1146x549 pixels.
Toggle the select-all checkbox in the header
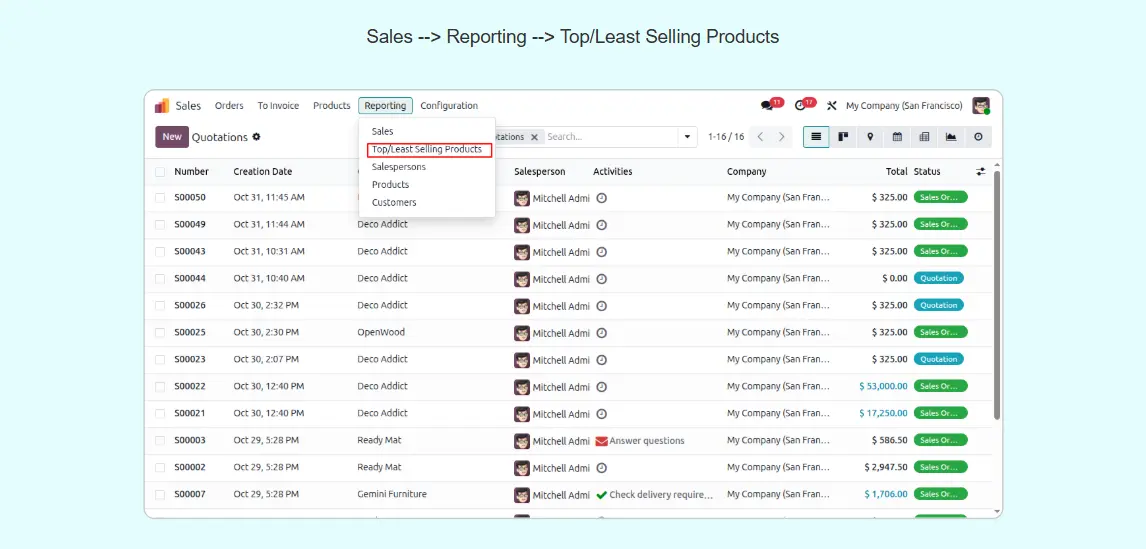160,172
